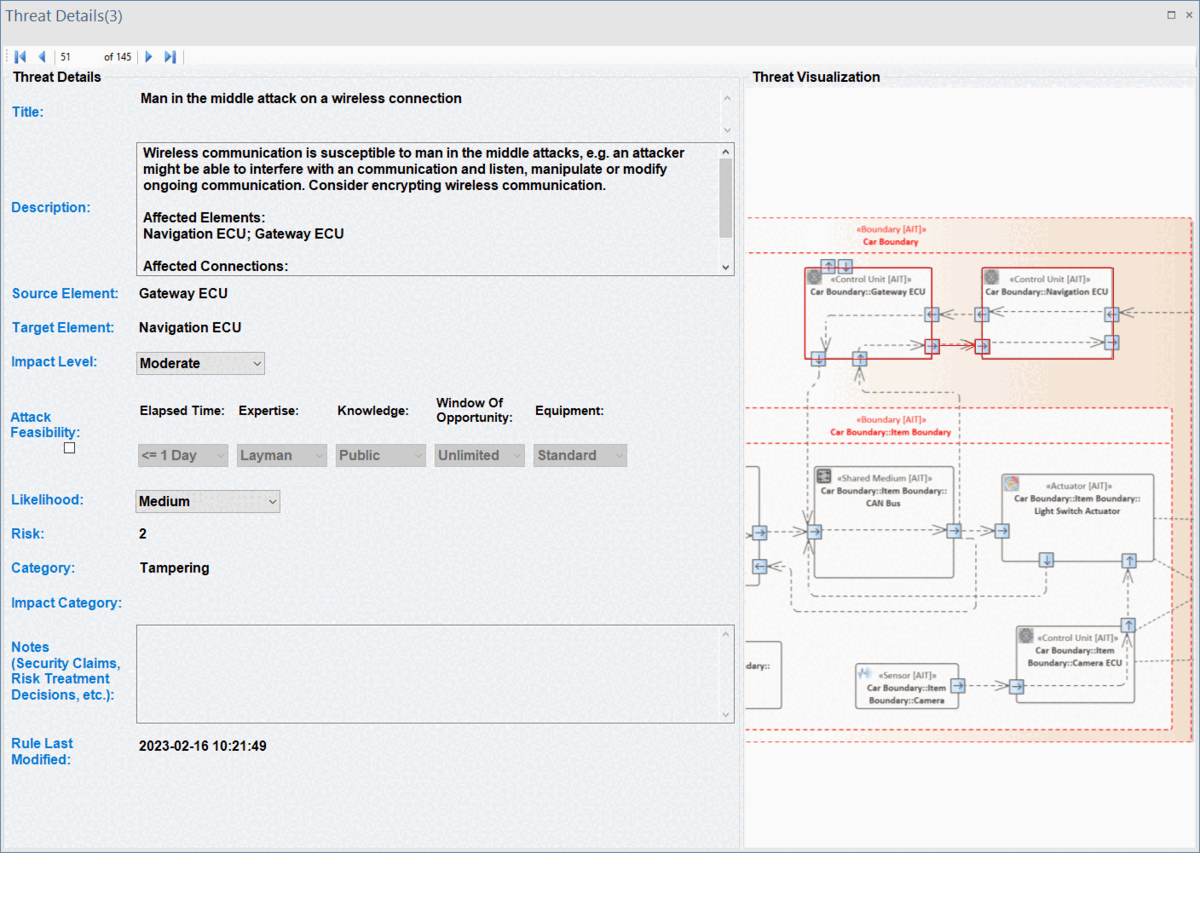Image resolution: width=1200 pixels, height=923 pixels.
Task: Open the Likelihood dropdown
Action: pos(208,501)
